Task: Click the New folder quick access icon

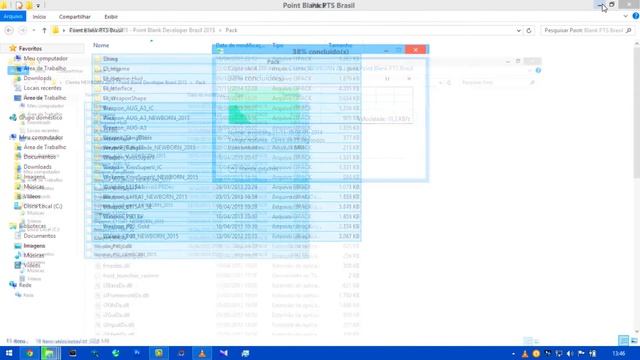Action: point(29,5)
